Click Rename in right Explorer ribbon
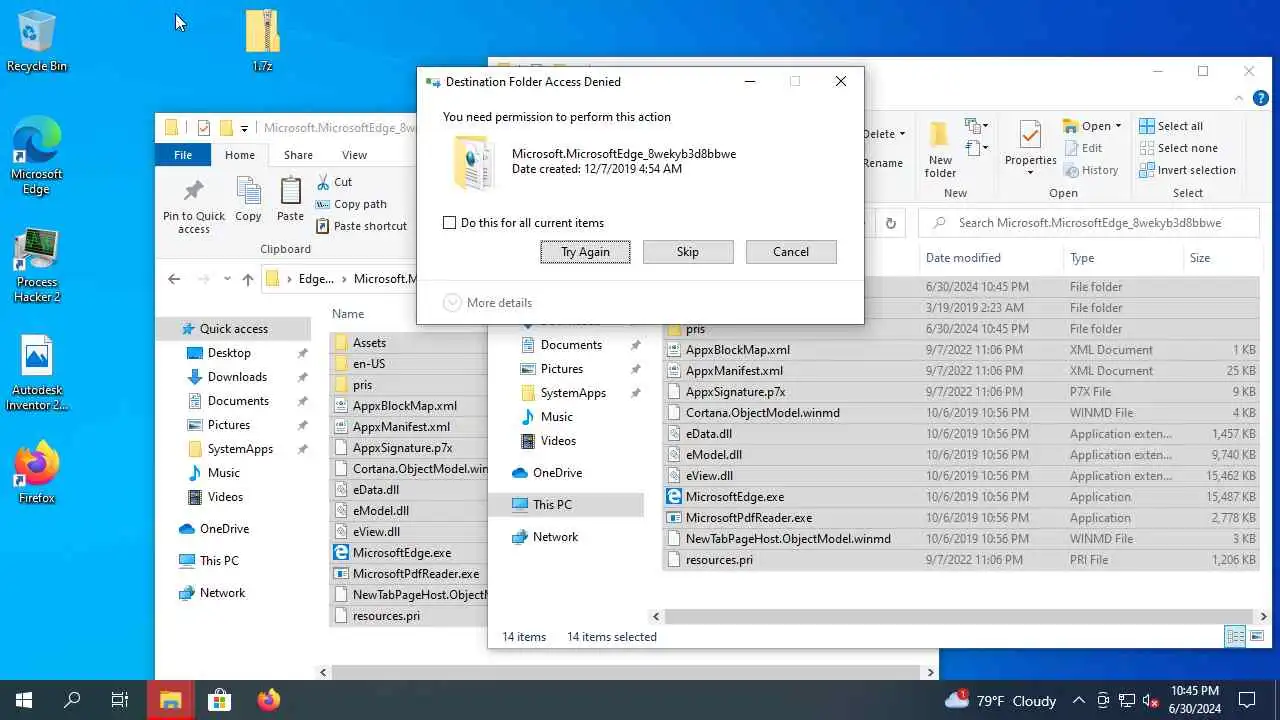Viewport: 1280px width, 720px height. coord(882,163)
